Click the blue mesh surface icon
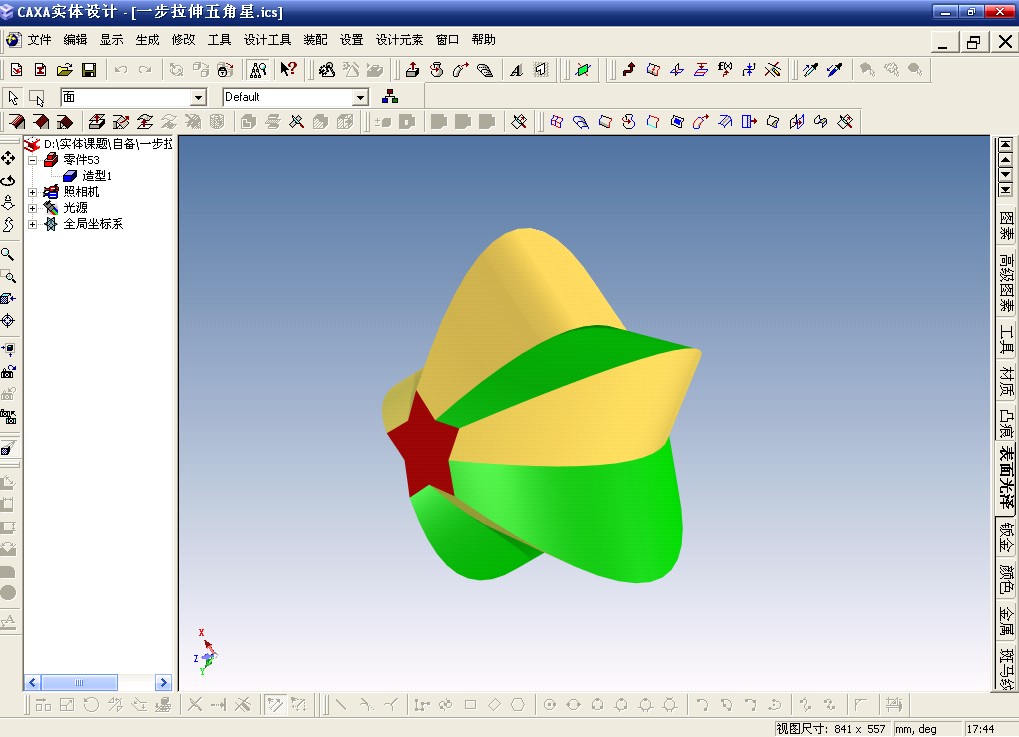This screenshot has height=737, width=1019. coord(556,122)
